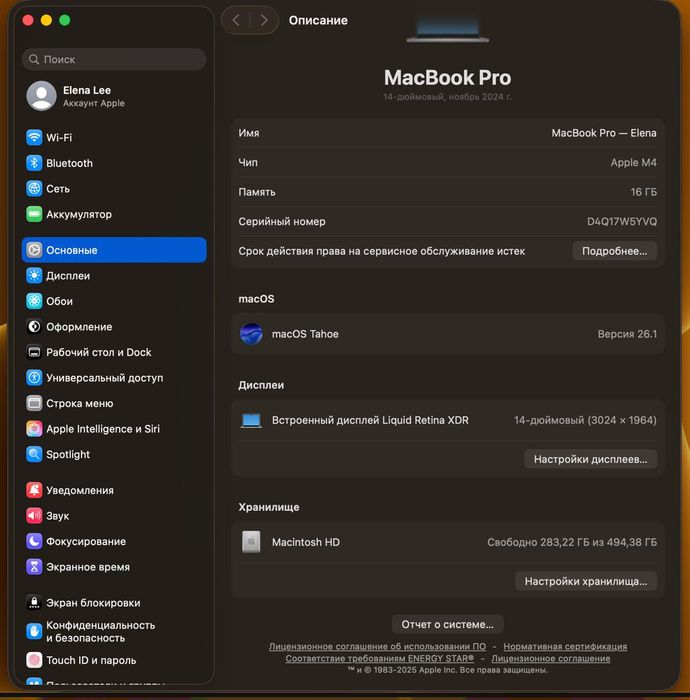The width and height of the screenshot is (690, 700).
Task: Click the hourglass icon for Экранное время
Action: point(34,567)
